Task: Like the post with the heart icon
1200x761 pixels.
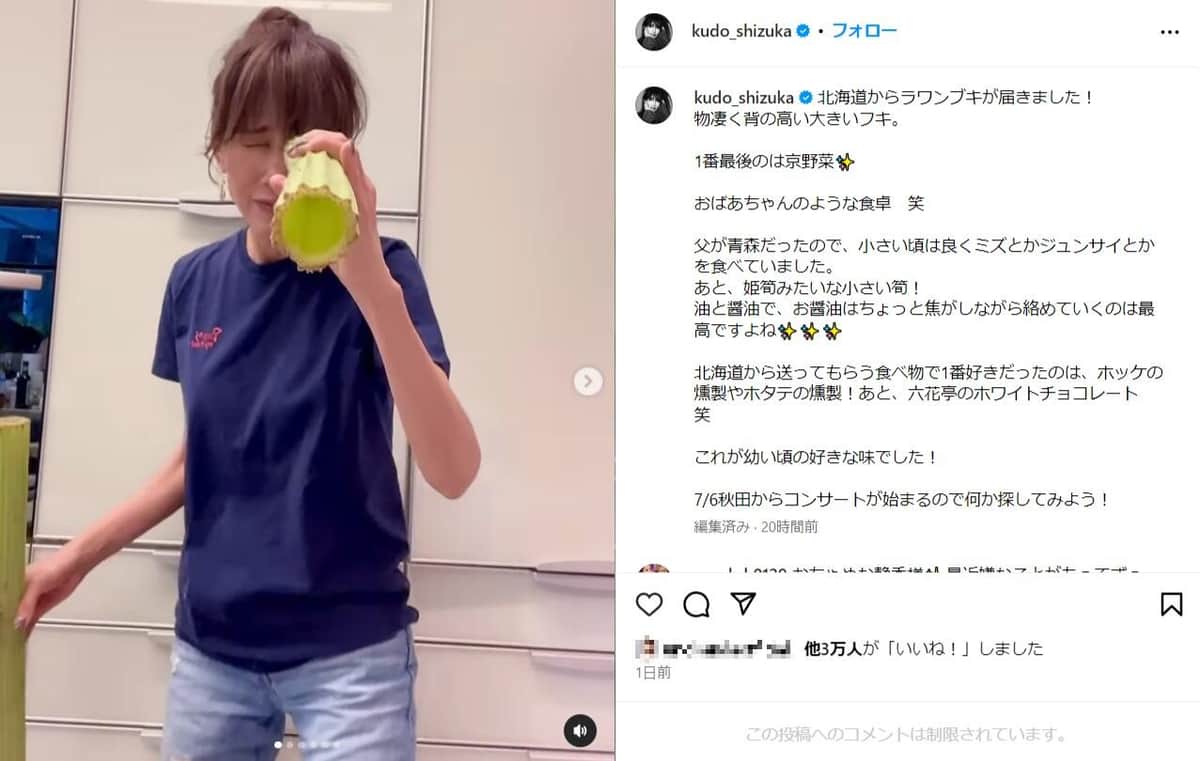Action: point(650,604)
